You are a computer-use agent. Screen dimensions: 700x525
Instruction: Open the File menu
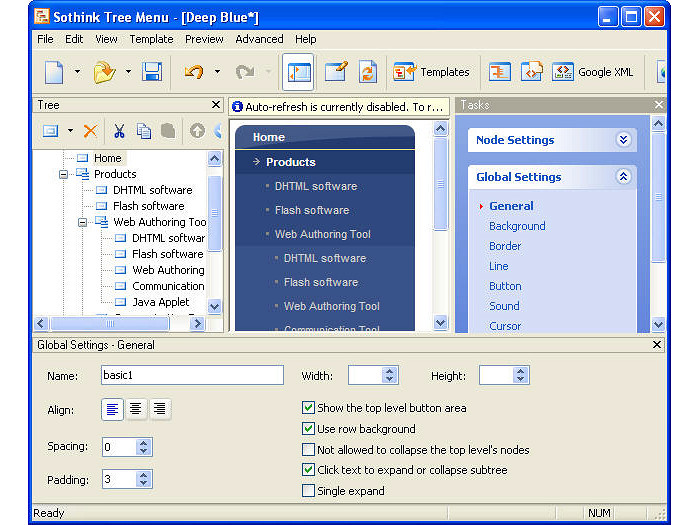coord(45,39)
